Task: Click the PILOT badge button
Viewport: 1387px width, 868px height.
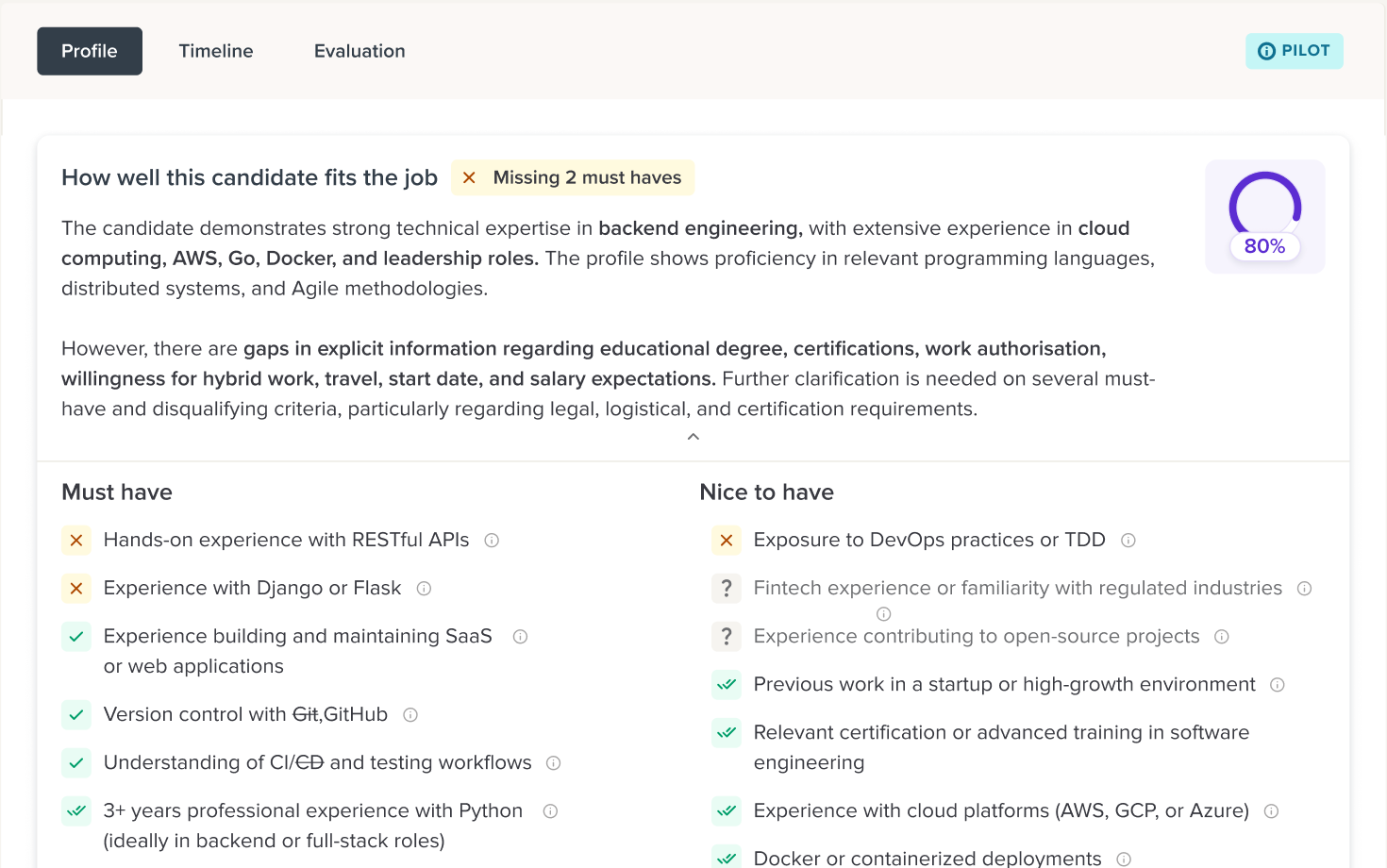Action: pos(1295,51)
